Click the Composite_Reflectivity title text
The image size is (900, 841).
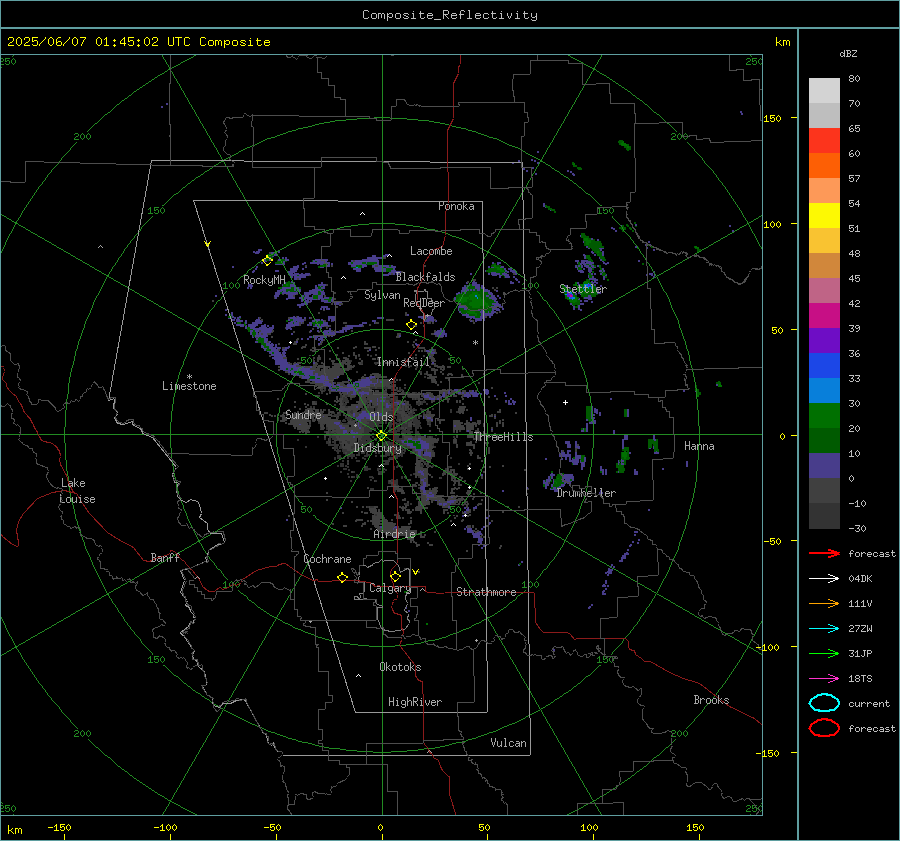(450, 15)
